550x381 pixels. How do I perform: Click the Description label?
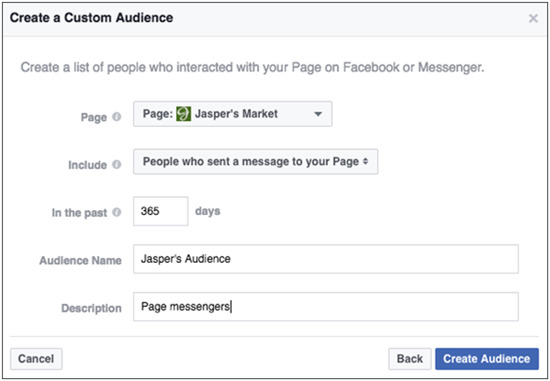[x=92, y=308]
